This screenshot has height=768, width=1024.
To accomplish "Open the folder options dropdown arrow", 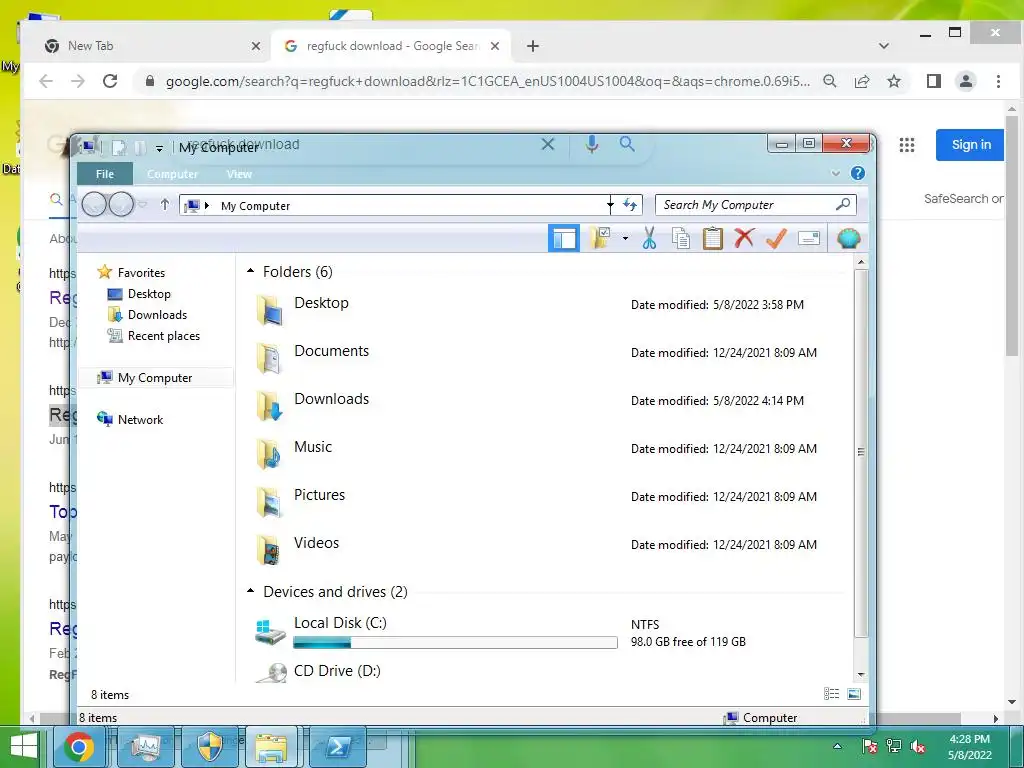I will click(625, 238).
